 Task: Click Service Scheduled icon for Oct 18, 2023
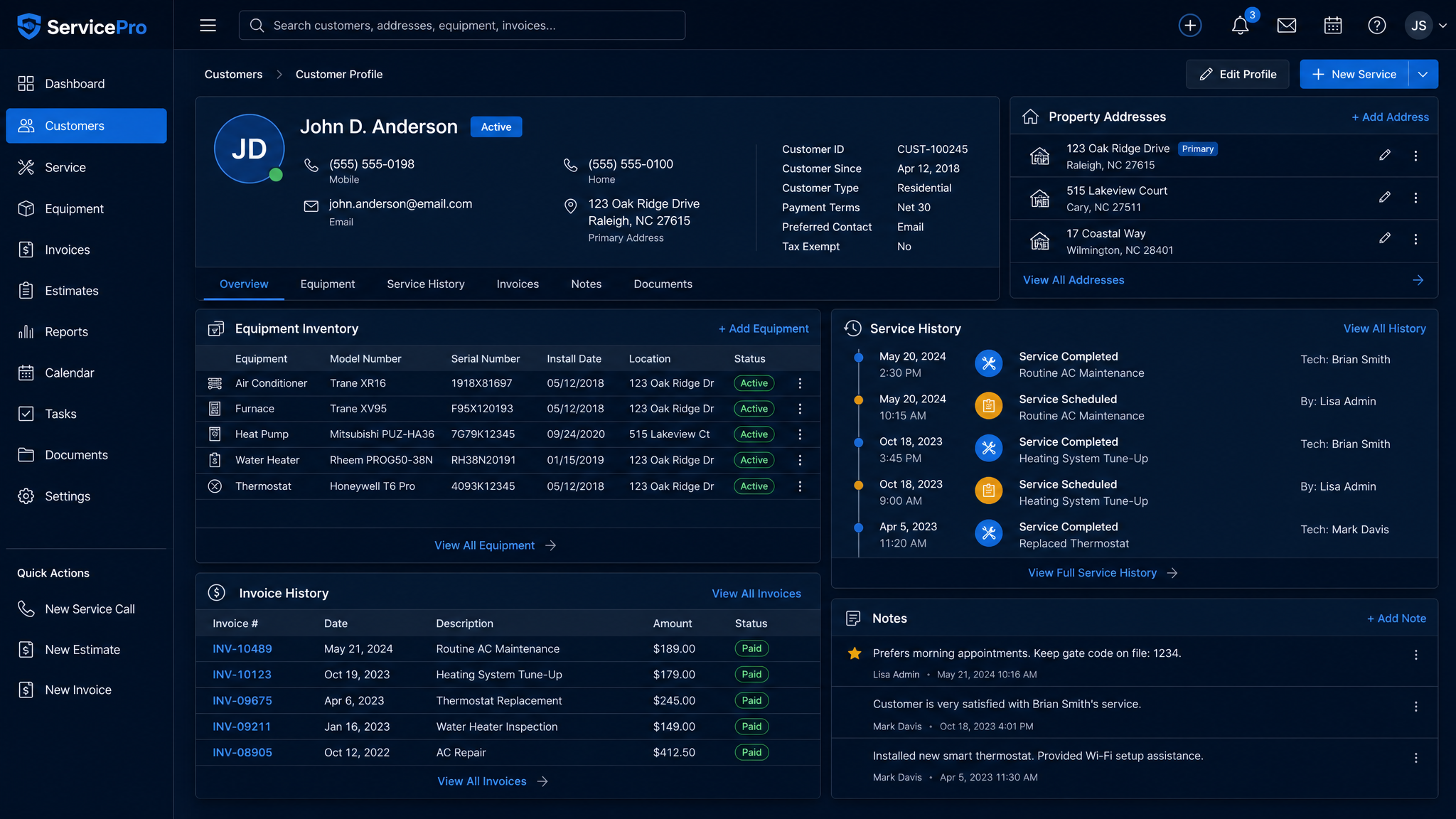[988, 491]
